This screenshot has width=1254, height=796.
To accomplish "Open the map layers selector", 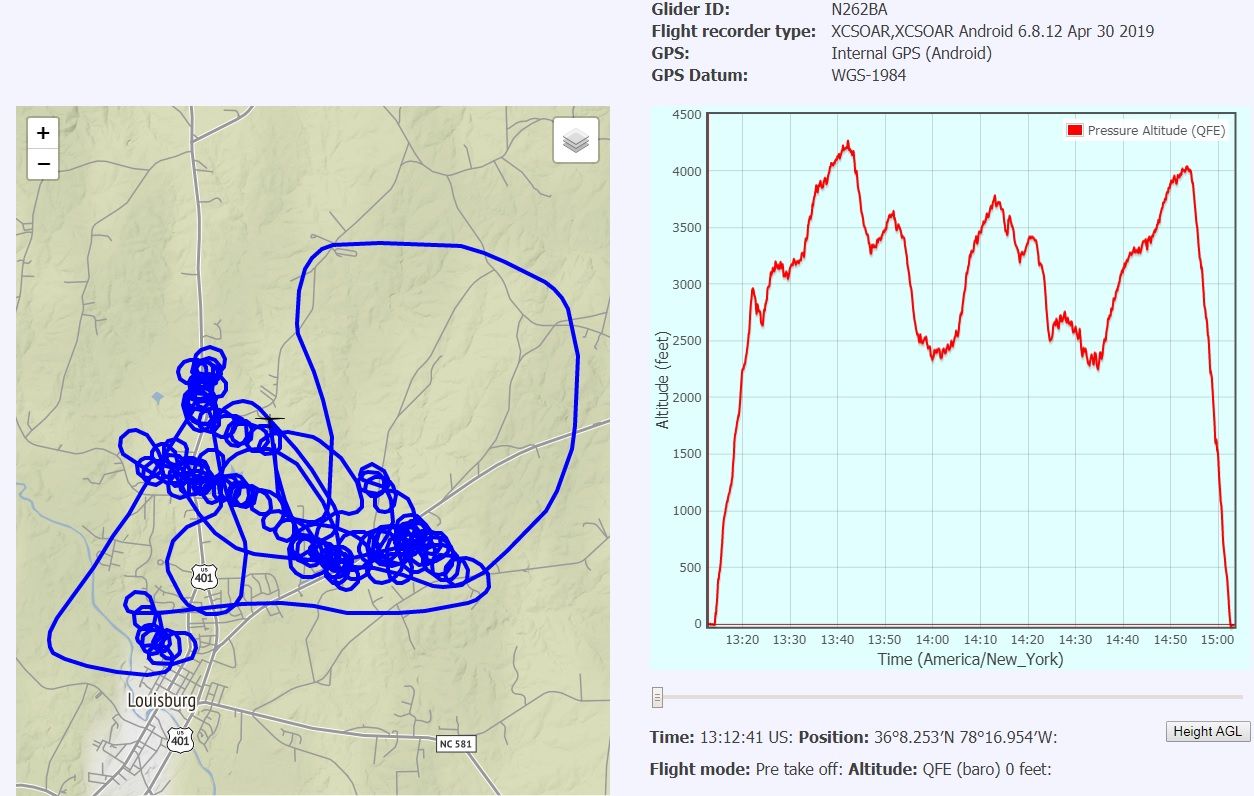I will pyautogui.click(x=575, y=141).
